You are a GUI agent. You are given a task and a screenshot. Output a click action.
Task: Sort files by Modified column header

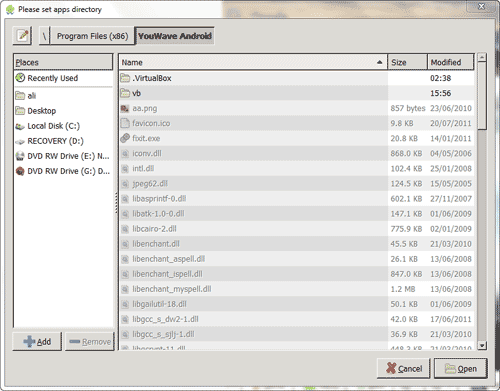tap(450, 62)
